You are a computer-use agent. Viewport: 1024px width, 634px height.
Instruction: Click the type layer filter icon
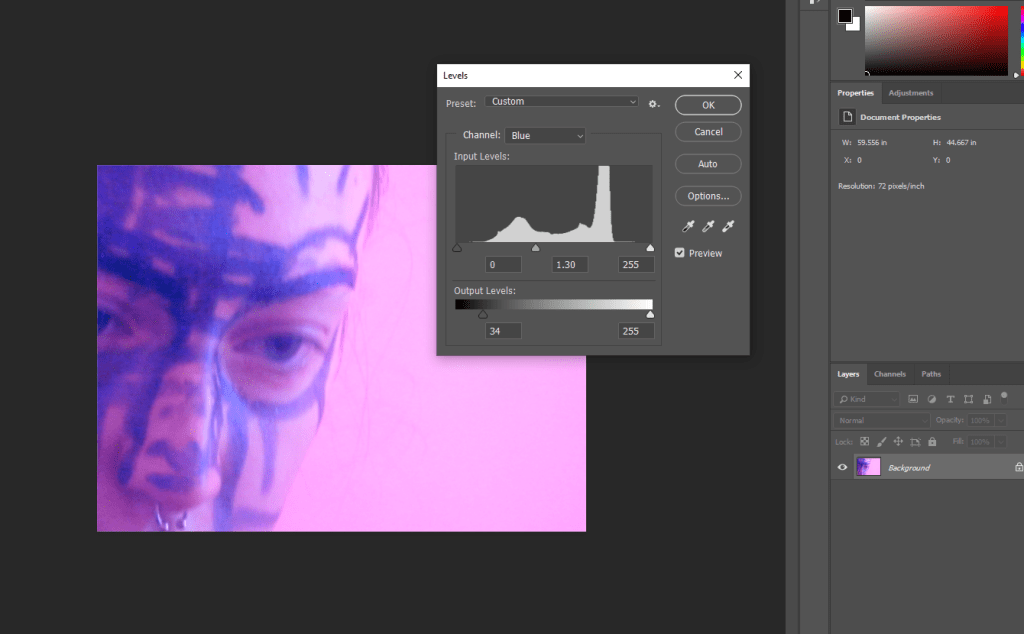point(950,399)
